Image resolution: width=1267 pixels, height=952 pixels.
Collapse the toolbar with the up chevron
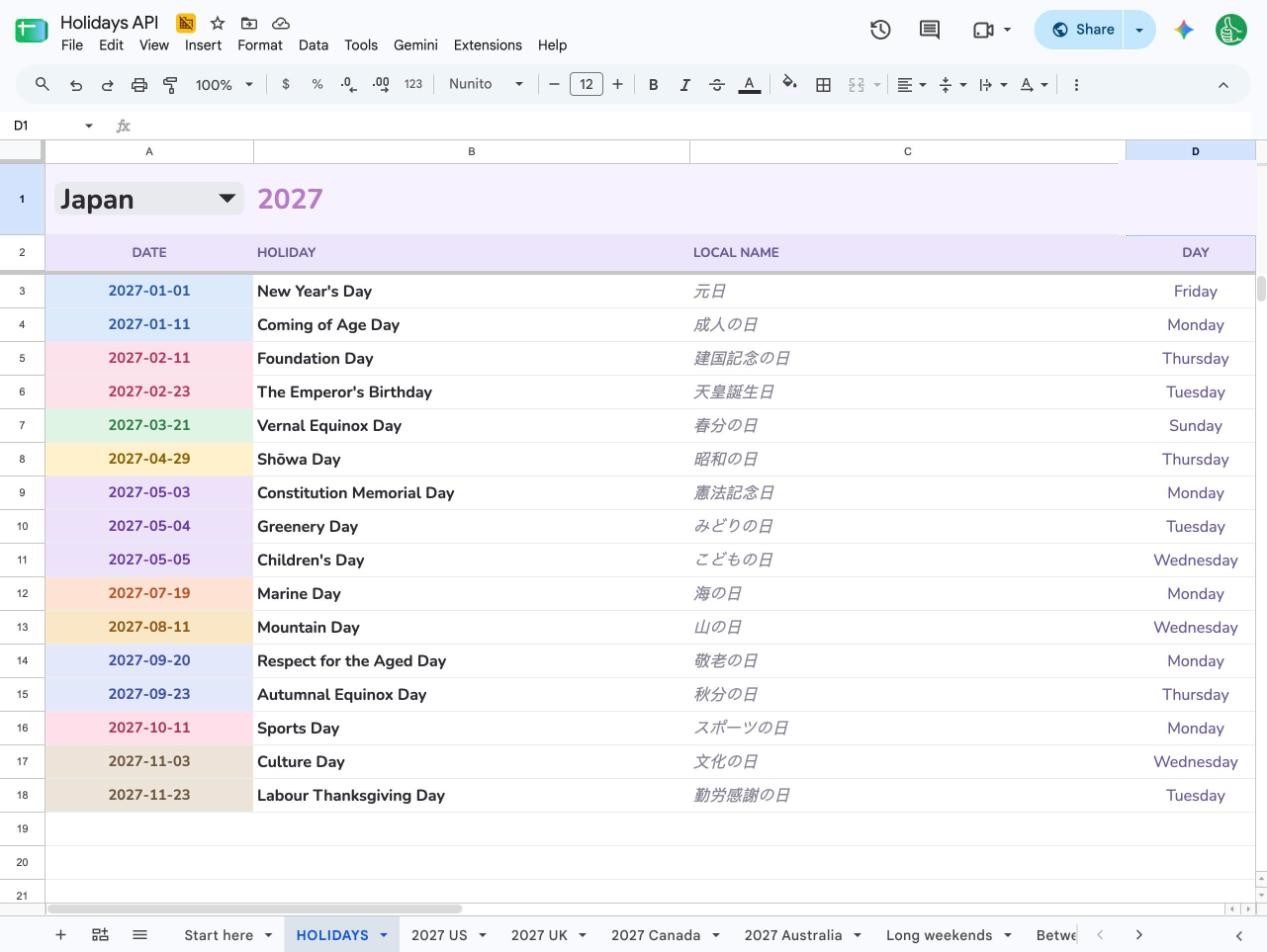1223,85
